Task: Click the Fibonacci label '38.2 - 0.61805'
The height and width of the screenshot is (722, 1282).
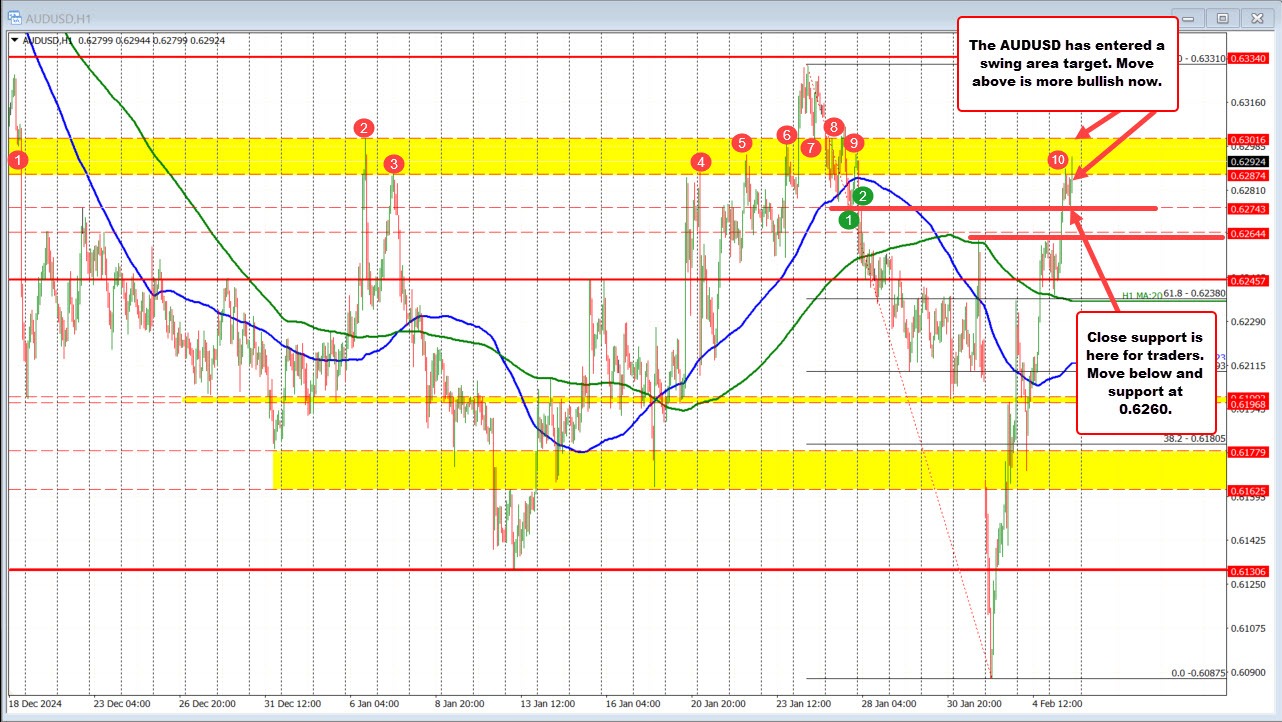Action: [x=1194, y=438]
